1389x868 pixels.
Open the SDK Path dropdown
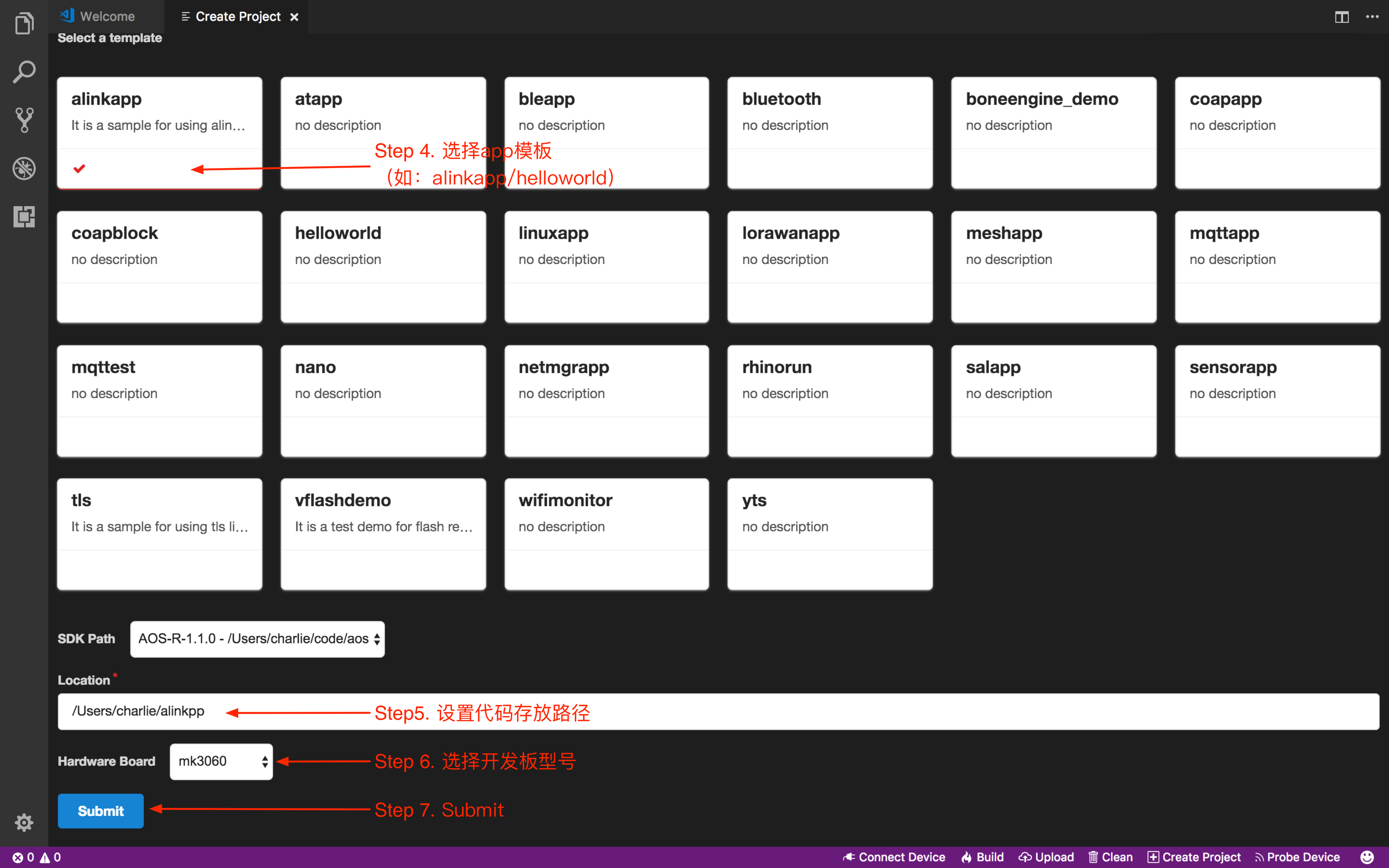(257, 639)
